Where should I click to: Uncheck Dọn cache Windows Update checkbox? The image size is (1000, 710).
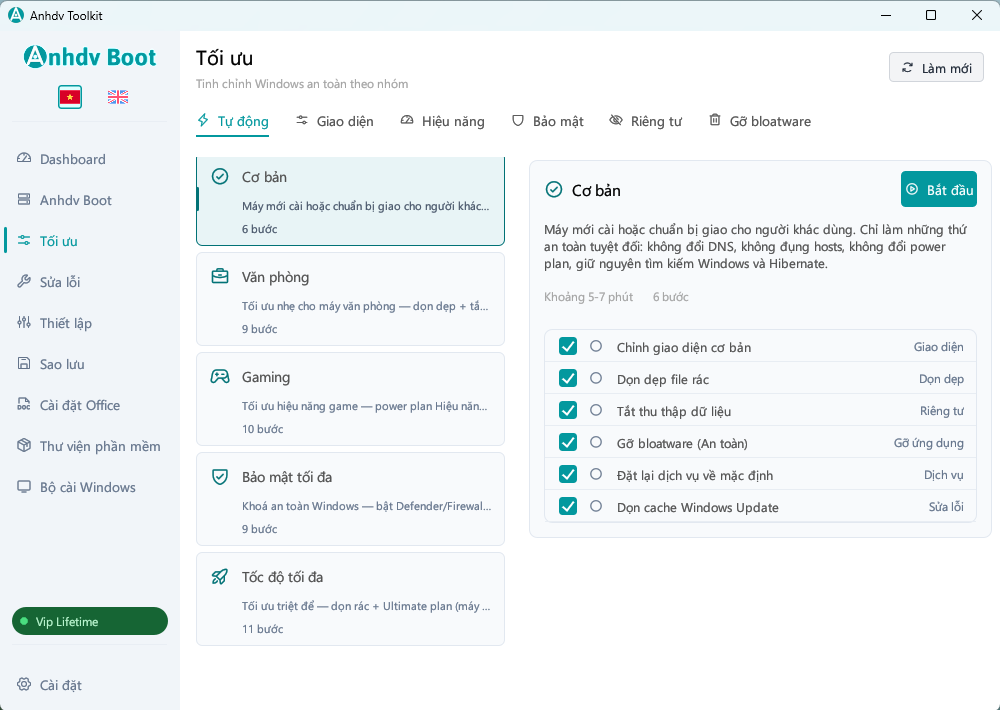click(568, 506)
